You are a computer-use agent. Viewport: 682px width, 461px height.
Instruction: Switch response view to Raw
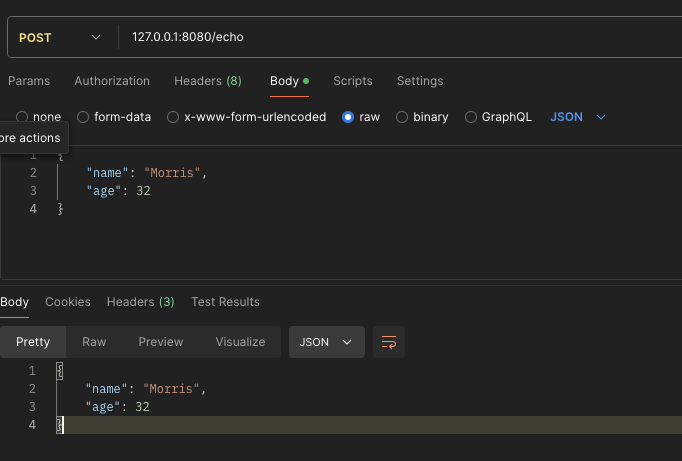click(94, 342)
